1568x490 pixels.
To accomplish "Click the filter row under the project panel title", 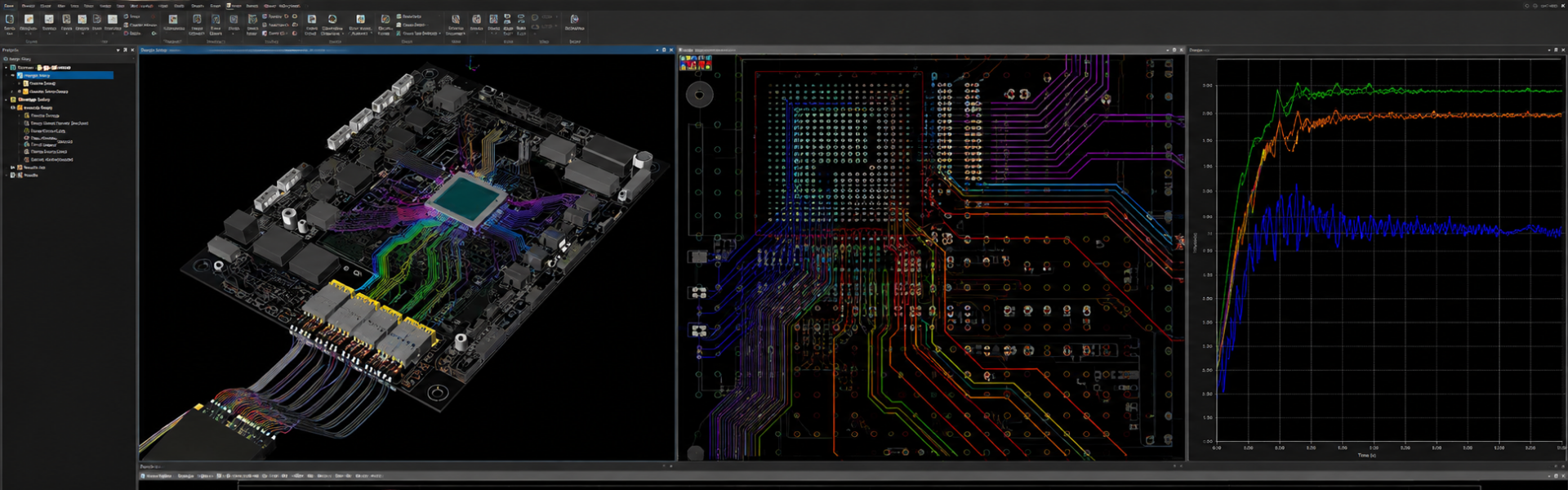I will click(x=67, y=59).
